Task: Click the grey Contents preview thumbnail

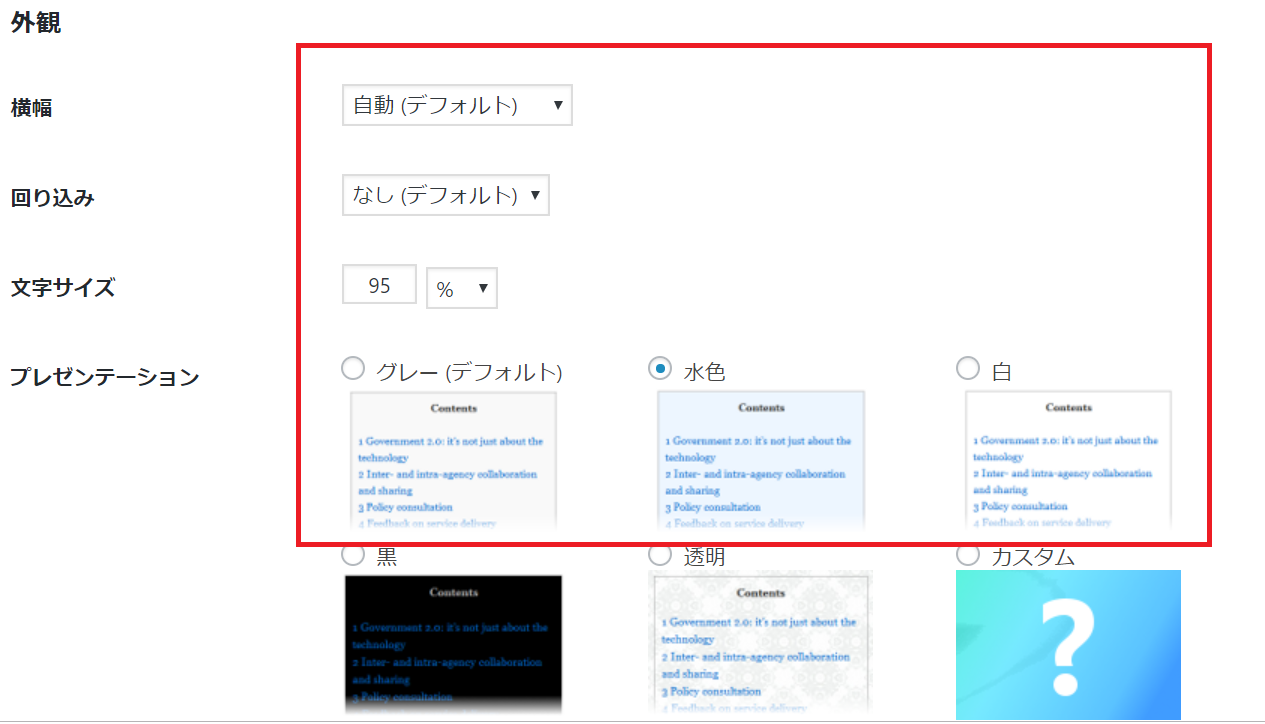Action: coord(453,460)
